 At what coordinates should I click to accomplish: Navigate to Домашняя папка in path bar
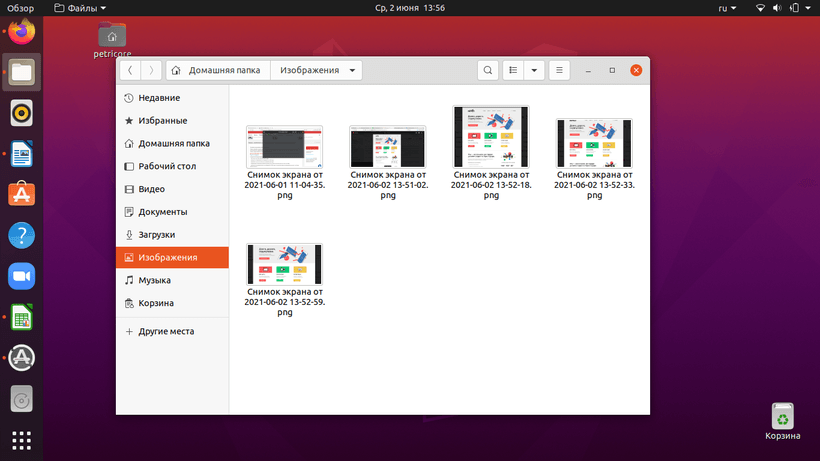[217, 70]
